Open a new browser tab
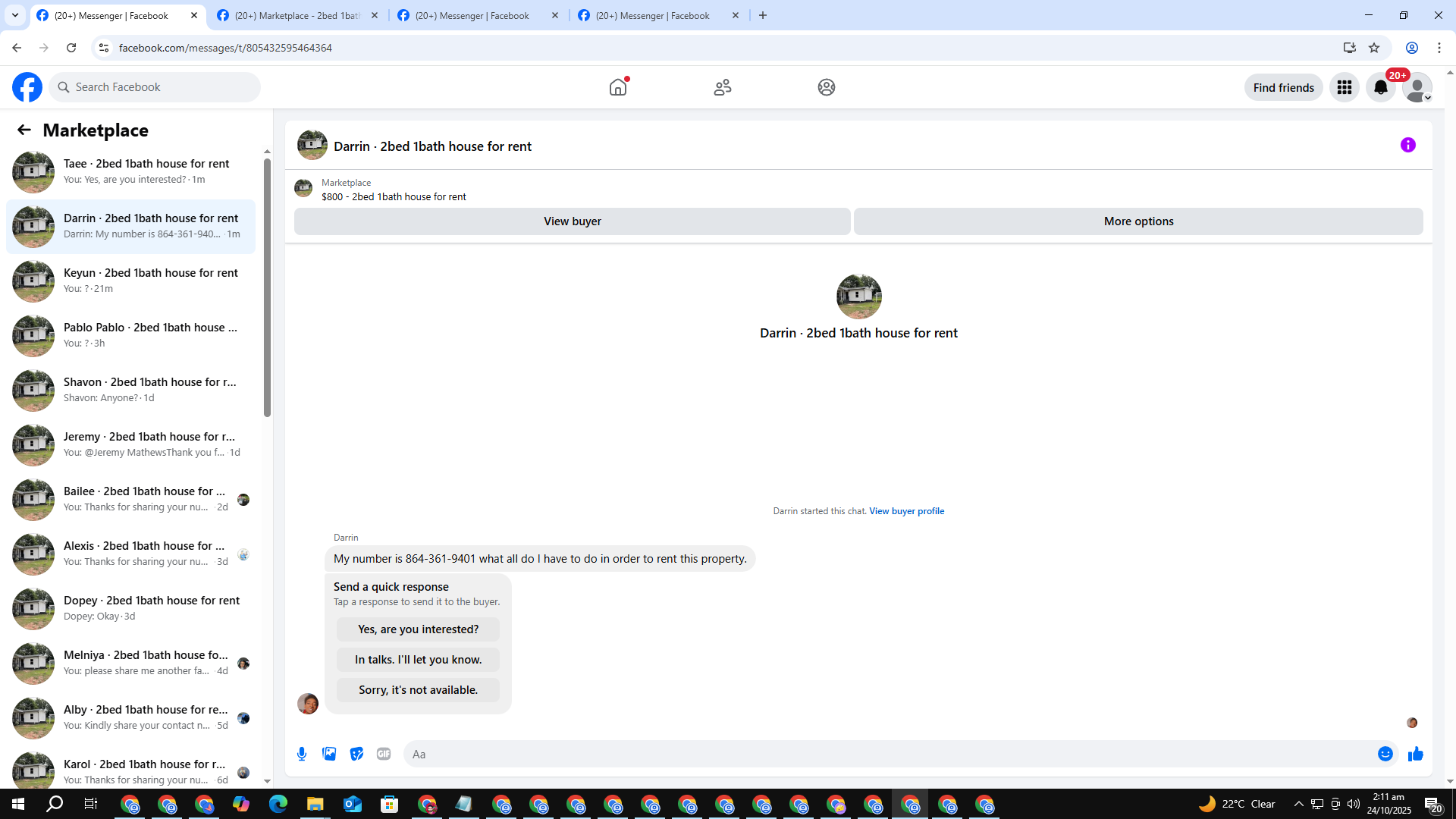Viewport: 1456px width, 819px height. (763, 15)
